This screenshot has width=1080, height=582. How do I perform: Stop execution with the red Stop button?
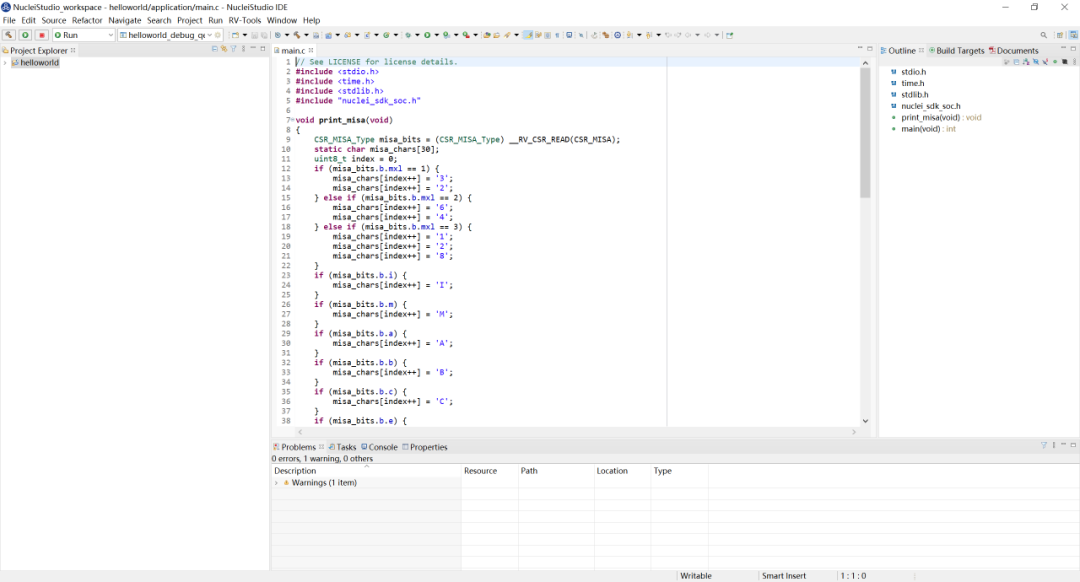point(41,35)
